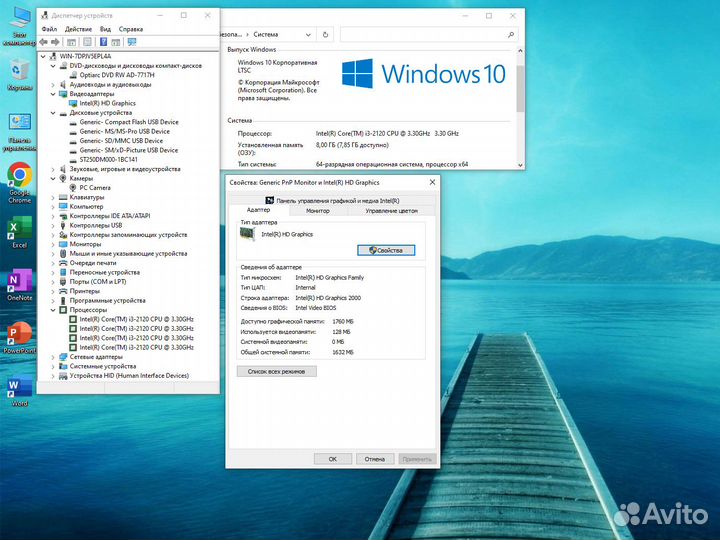The image size is (720, 540).
Task: Select Generic- MS/MS-Pro USB Device
Action: (124, 131)
